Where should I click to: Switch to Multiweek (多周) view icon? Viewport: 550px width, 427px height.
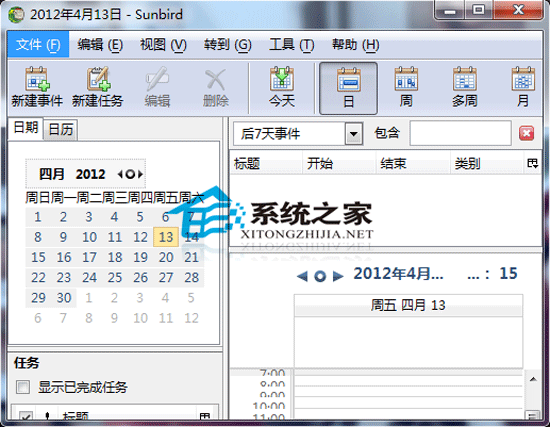[x=465, y=79]
